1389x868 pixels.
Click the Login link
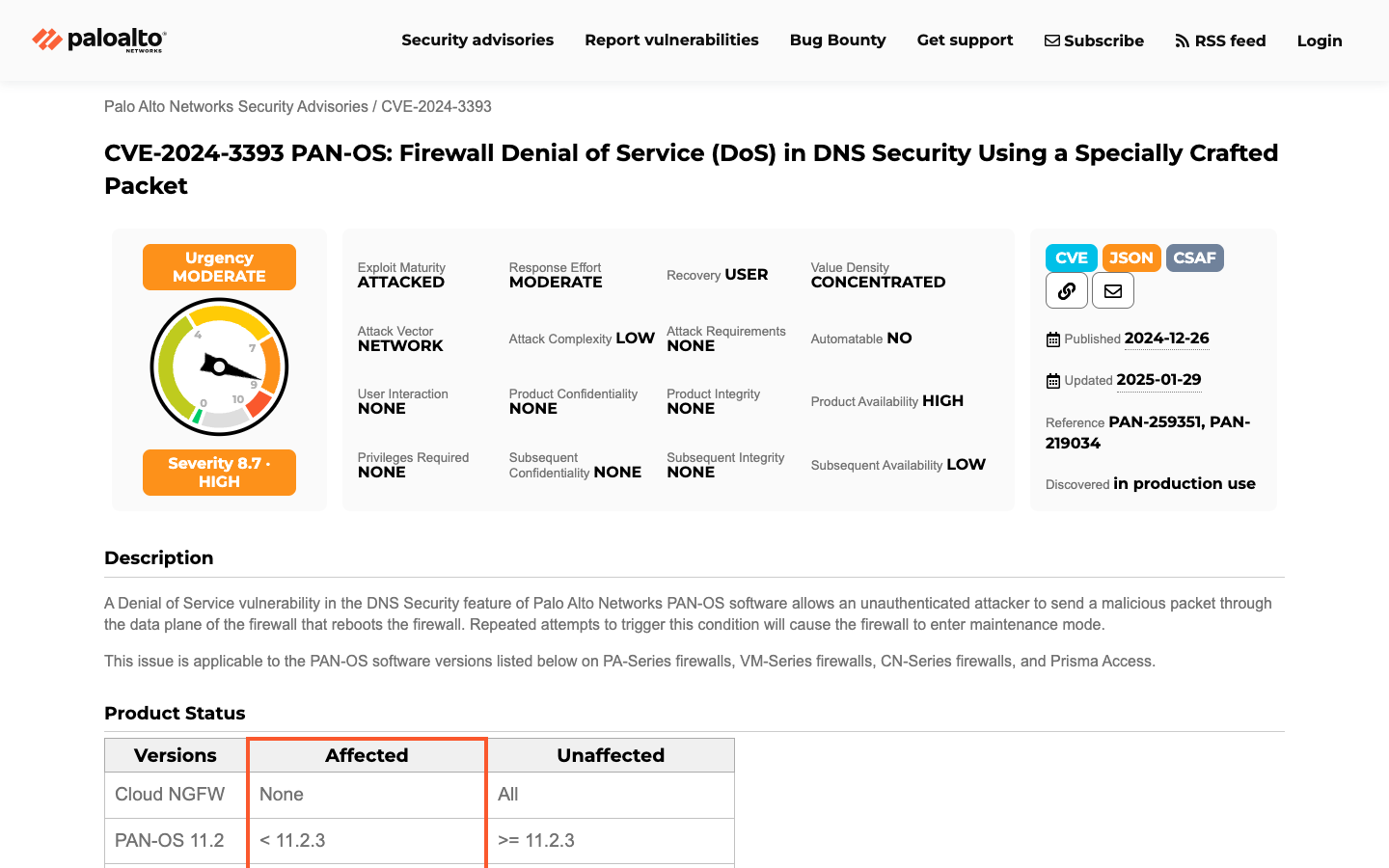coord(1320,41)
